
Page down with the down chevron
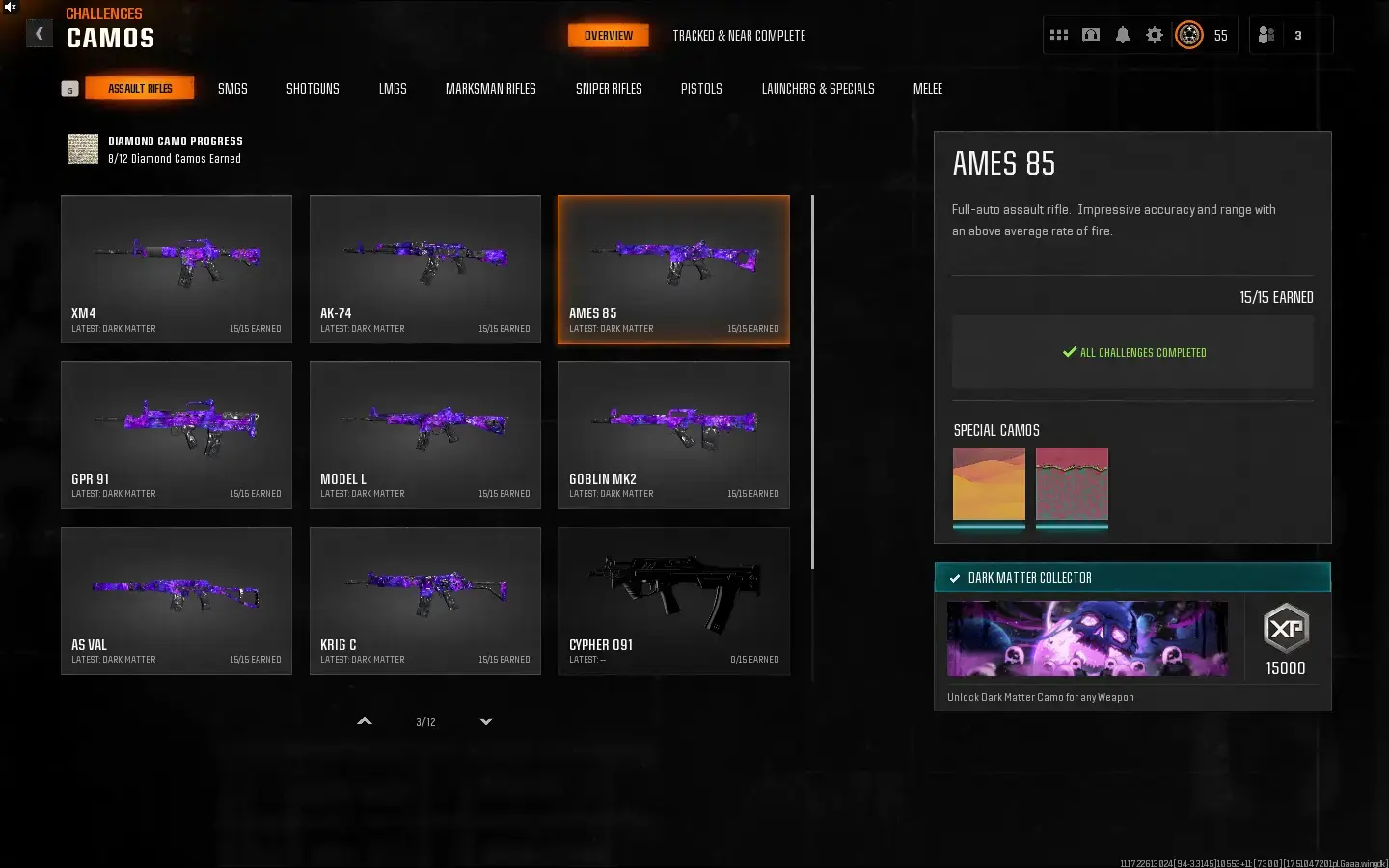click(486, 721)
